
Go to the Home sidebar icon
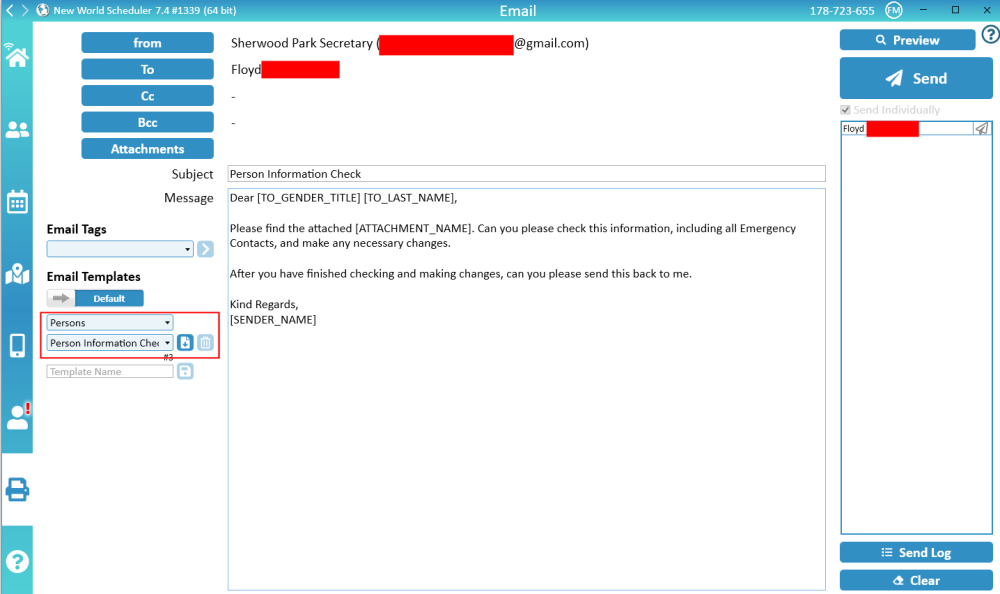(x=16, y=56)
